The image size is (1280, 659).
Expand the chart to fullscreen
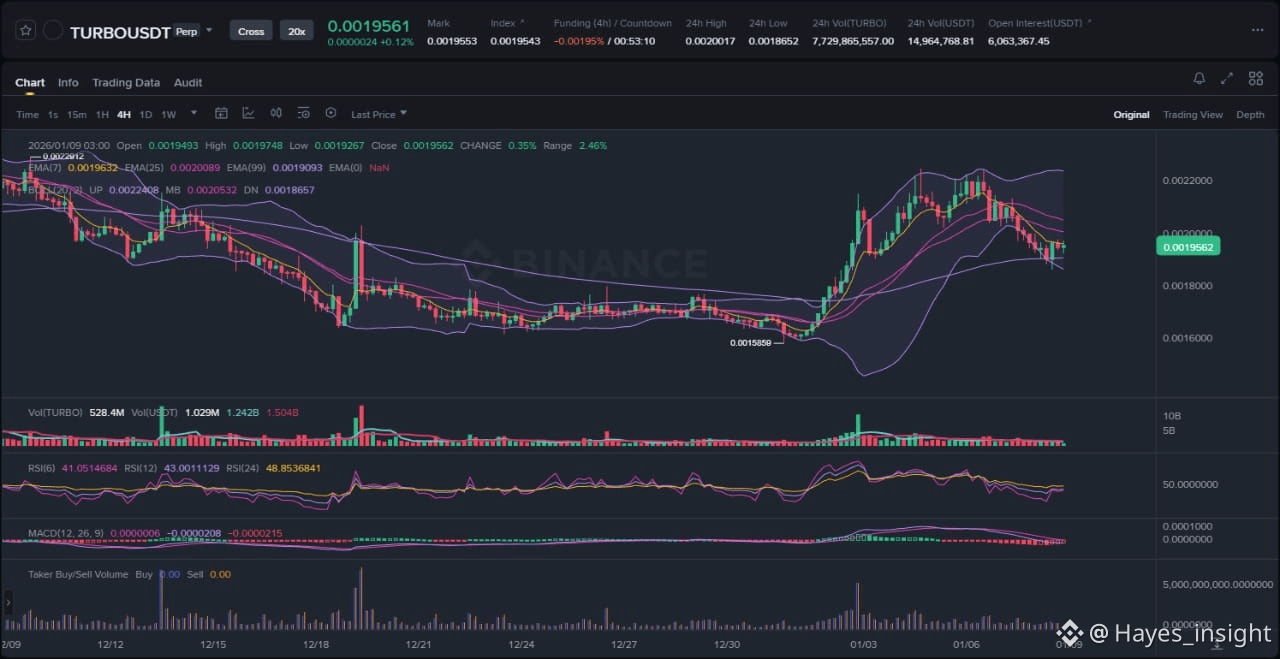[1227, 79]
